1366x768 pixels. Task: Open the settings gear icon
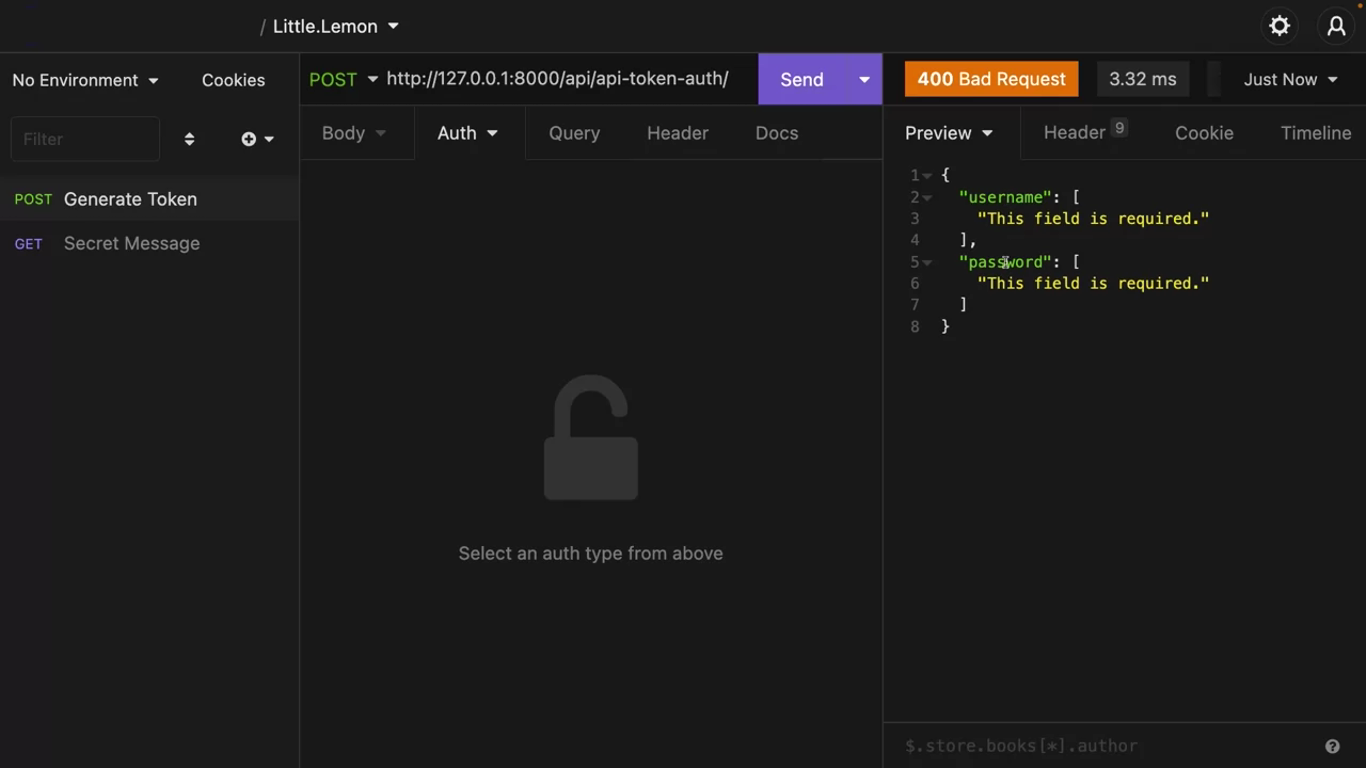[x=1279, y=27]
